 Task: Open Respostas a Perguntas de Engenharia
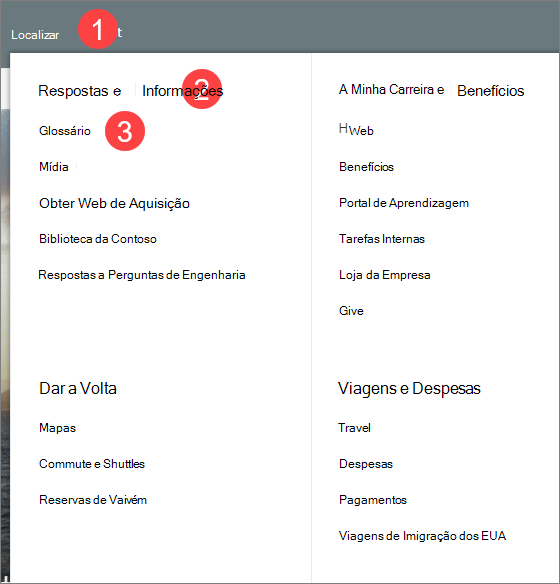(x=142, y=275)
